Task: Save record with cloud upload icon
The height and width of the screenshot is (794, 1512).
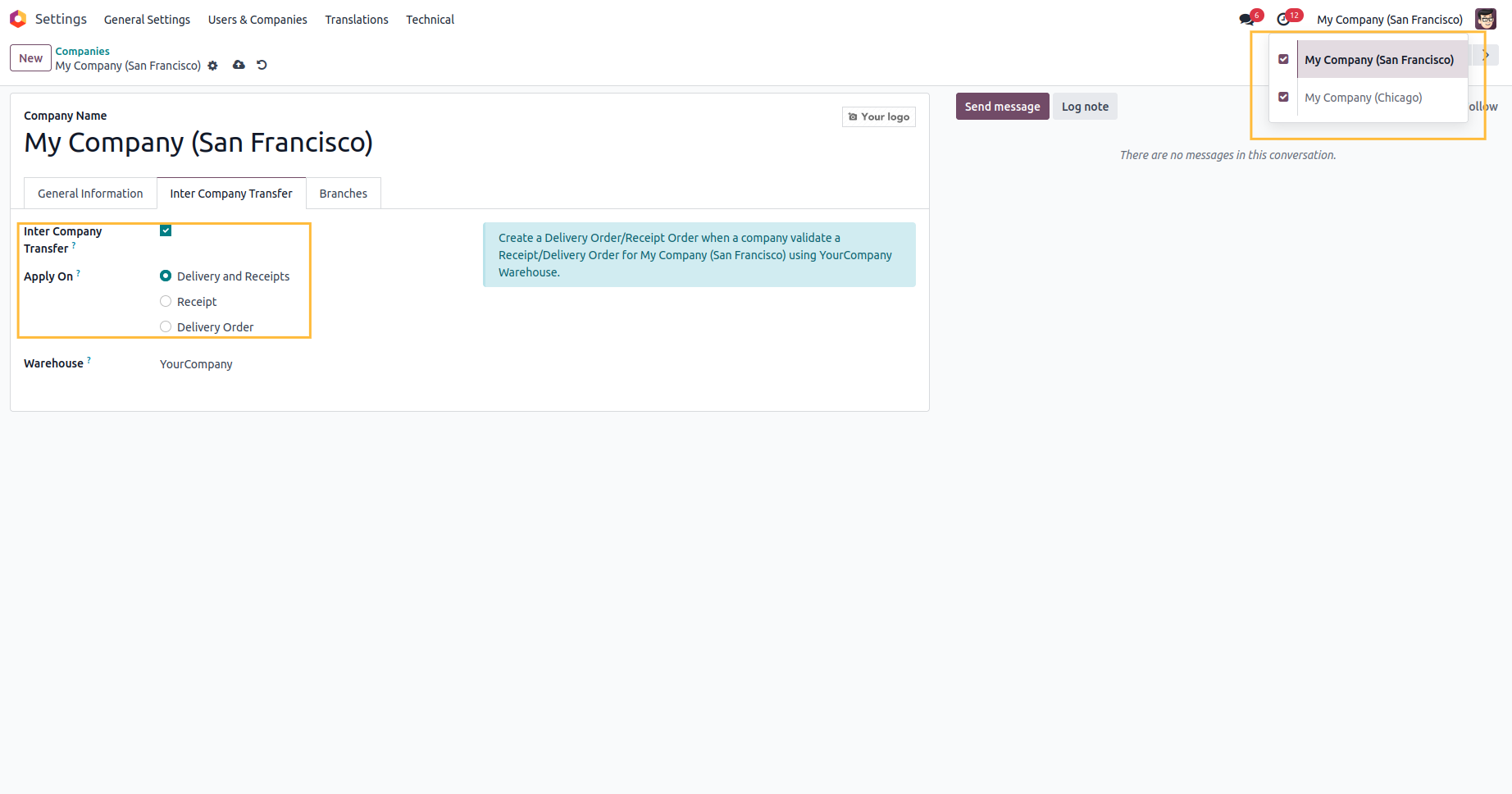Action: [x=239, y=65]
